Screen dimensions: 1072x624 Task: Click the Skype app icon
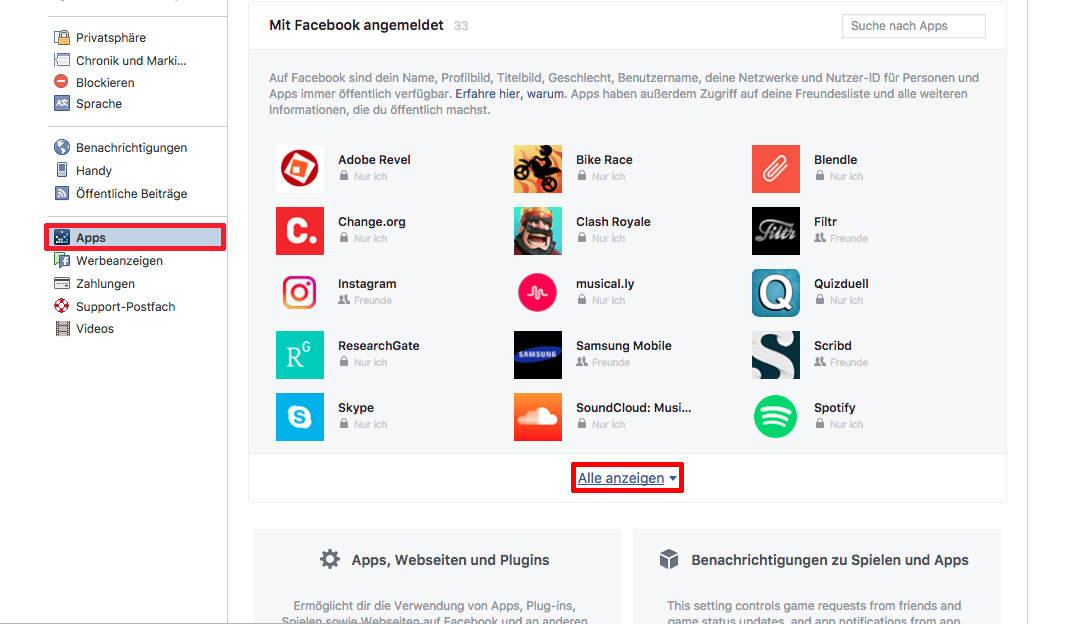coord(299,417)
